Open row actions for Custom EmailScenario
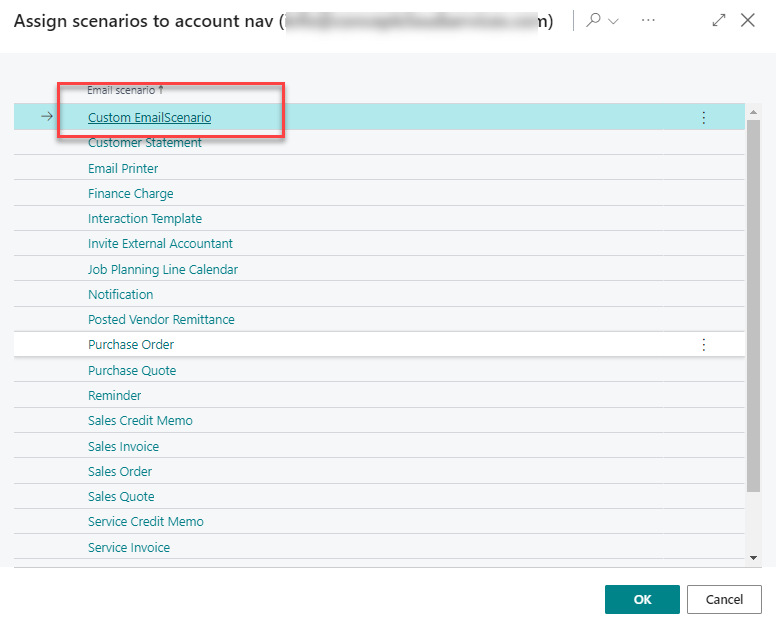The image size is (776, 631). coord(703,117)
